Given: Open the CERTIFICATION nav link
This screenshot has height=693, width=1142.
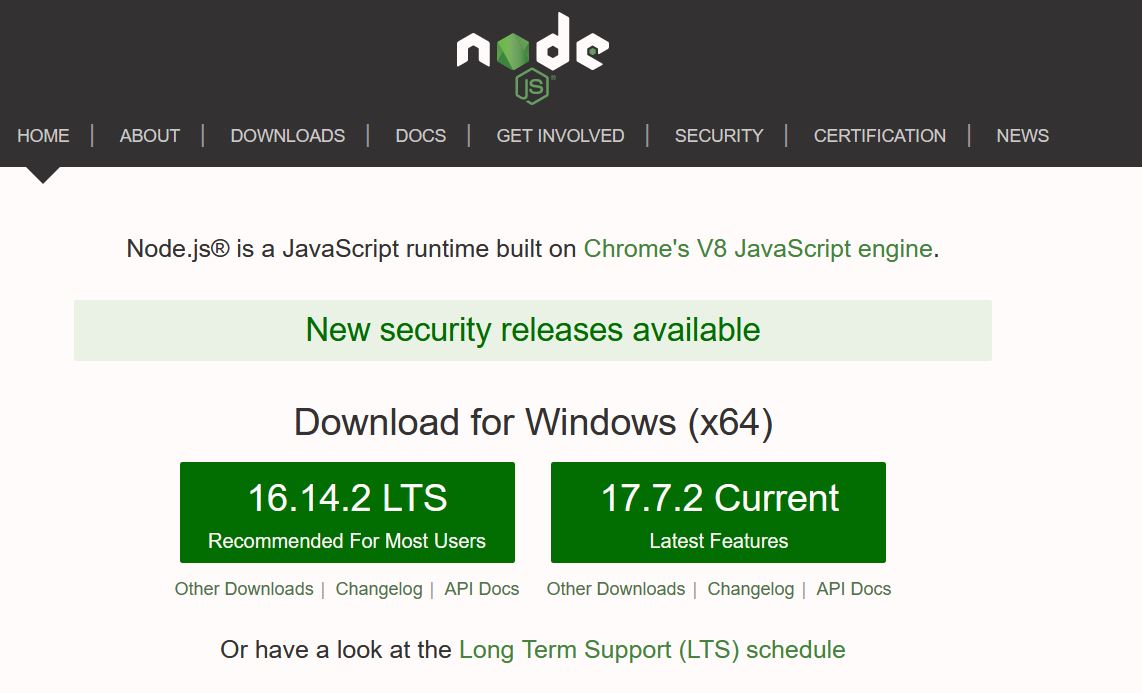Looking at the screenshot, I should (x=879, y=136).
